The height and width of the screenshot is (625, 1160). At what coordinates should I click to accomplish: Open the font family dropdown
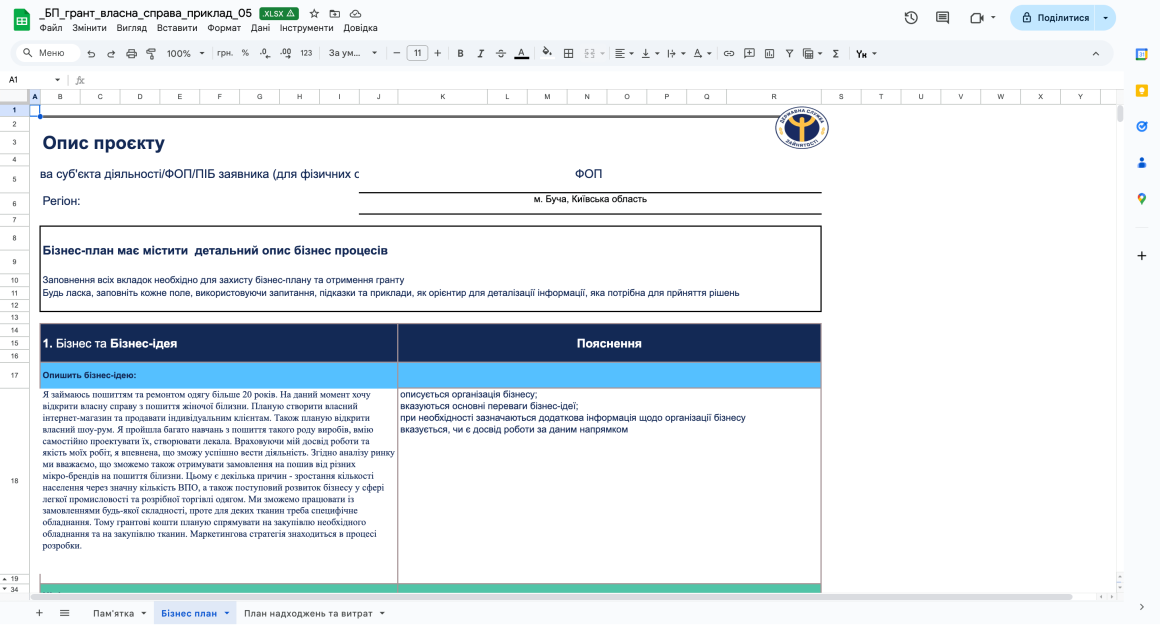pos(353,53)
